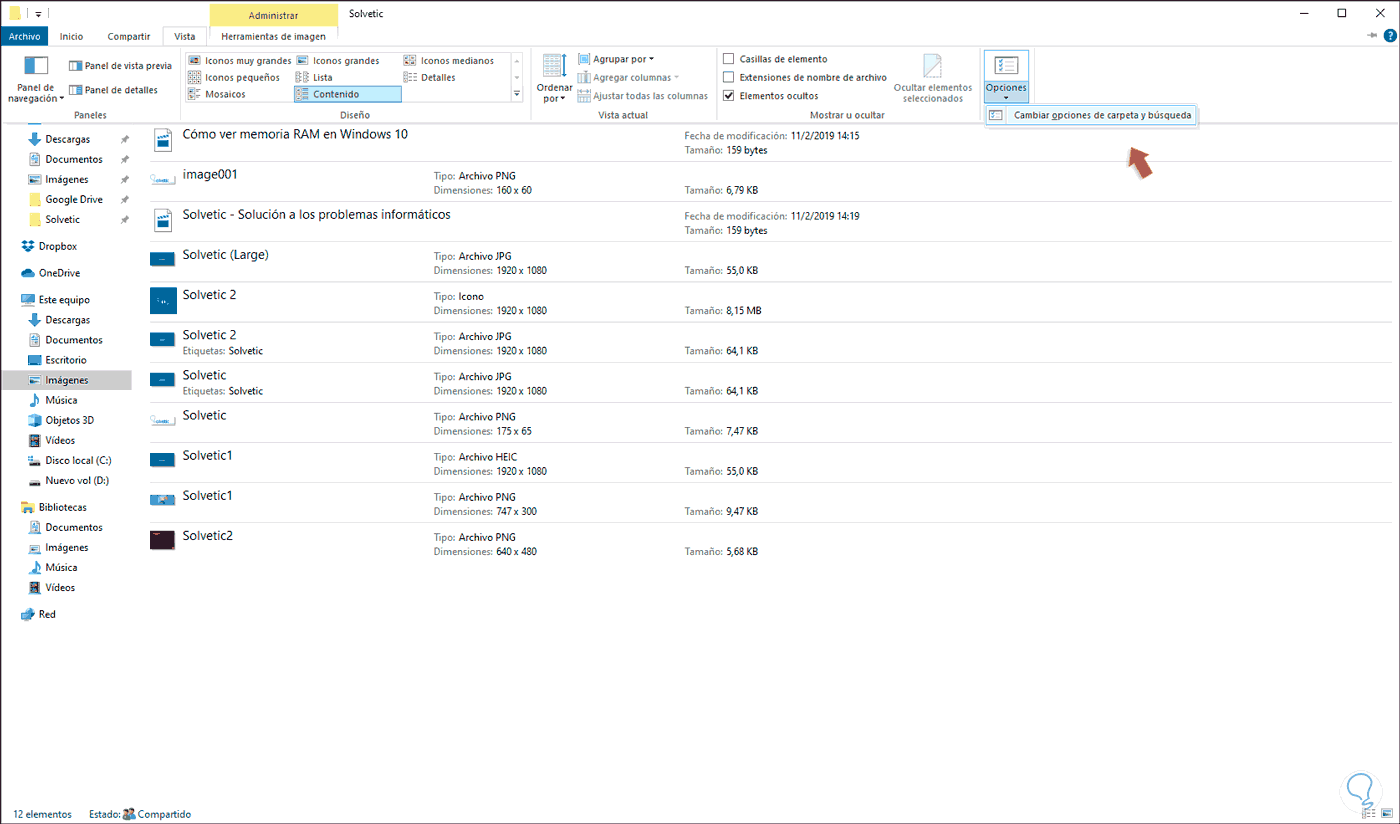This screenshot has height=824, width=1400.
Task: Select the Solvetic1 HEIC file name
Action: (x=207, y=455)
